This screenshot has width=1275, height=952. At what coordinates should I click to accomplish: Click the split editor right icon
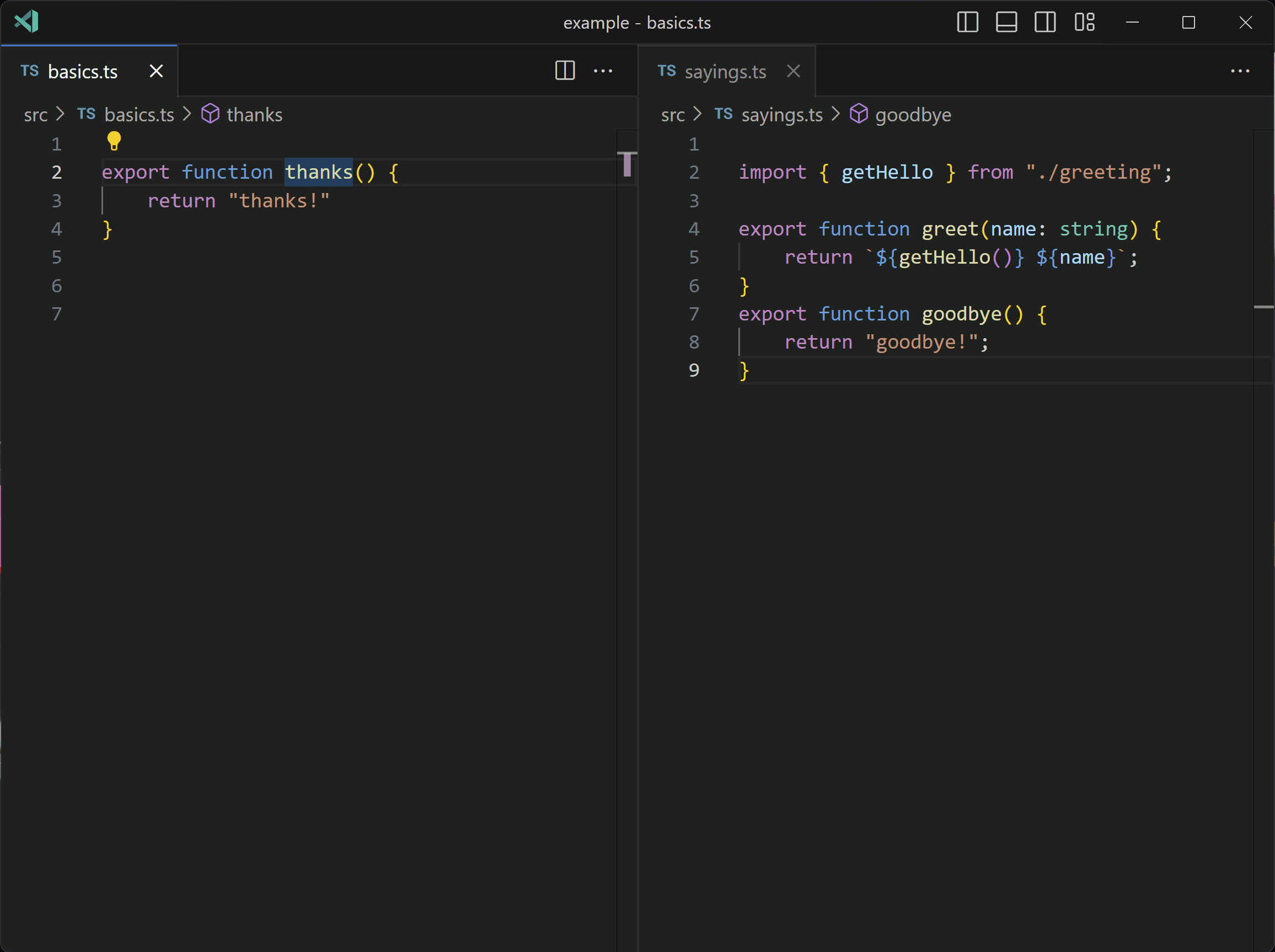(x=565, y=71)
